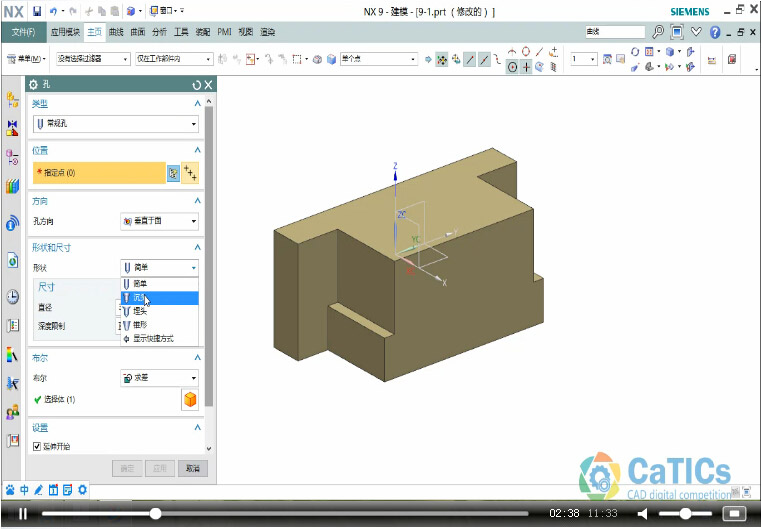Click the rotate view icon in toolbar
This screenshot has height=529, width=762.
click(635, 51)
